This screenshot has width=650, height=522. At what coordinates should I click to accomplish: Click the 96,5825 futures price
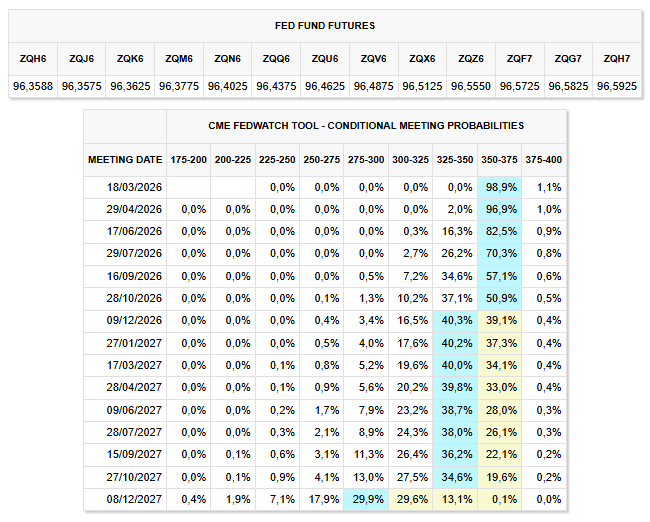point(568,86)
